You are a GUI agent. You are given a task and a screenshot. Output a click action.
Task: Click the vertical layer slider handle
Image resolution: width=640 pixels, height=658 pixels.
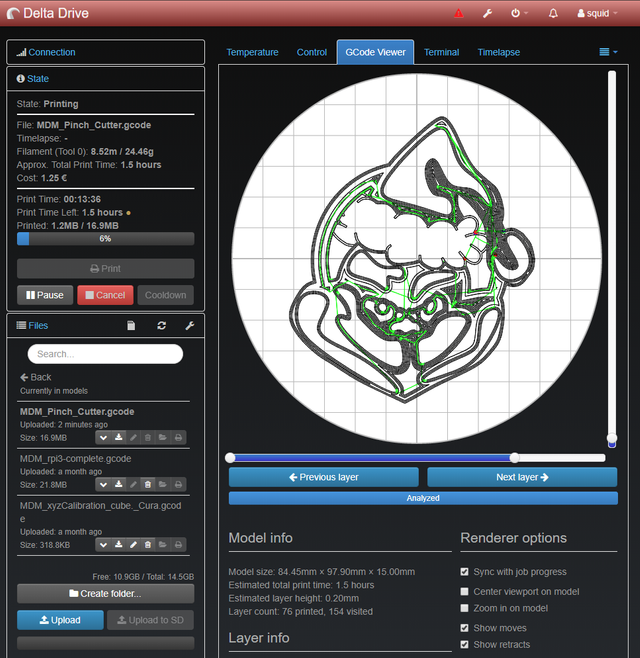coord(612,438)
